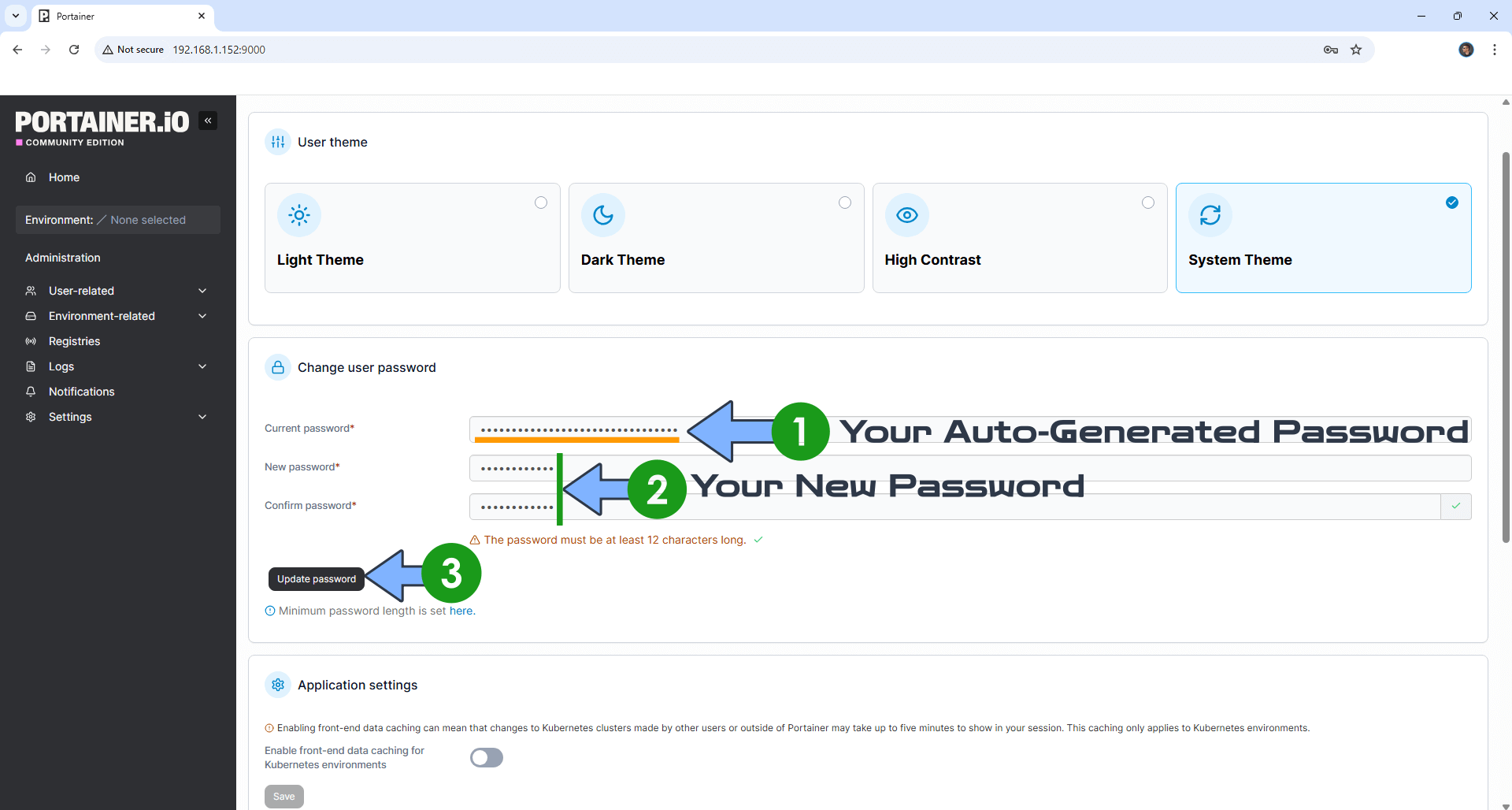Select the Light Theme radio button

(x=541, y=202)
